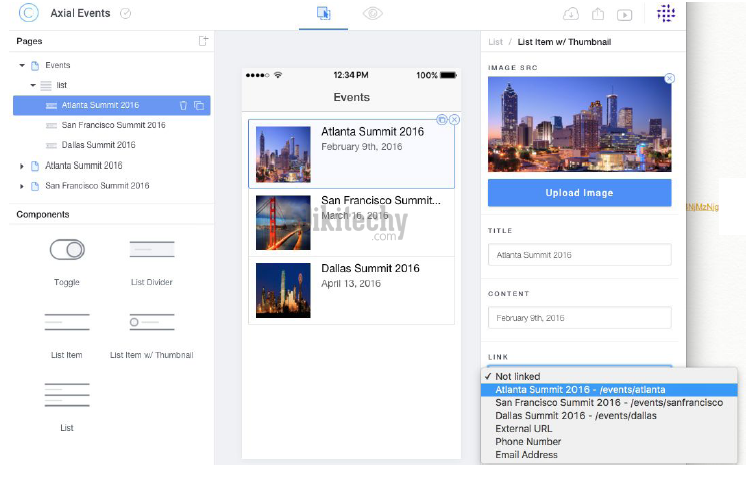Screen dimensions: 754x477
Task: Expand the Atlanta Summit 2016 page node
Action: 22,166
